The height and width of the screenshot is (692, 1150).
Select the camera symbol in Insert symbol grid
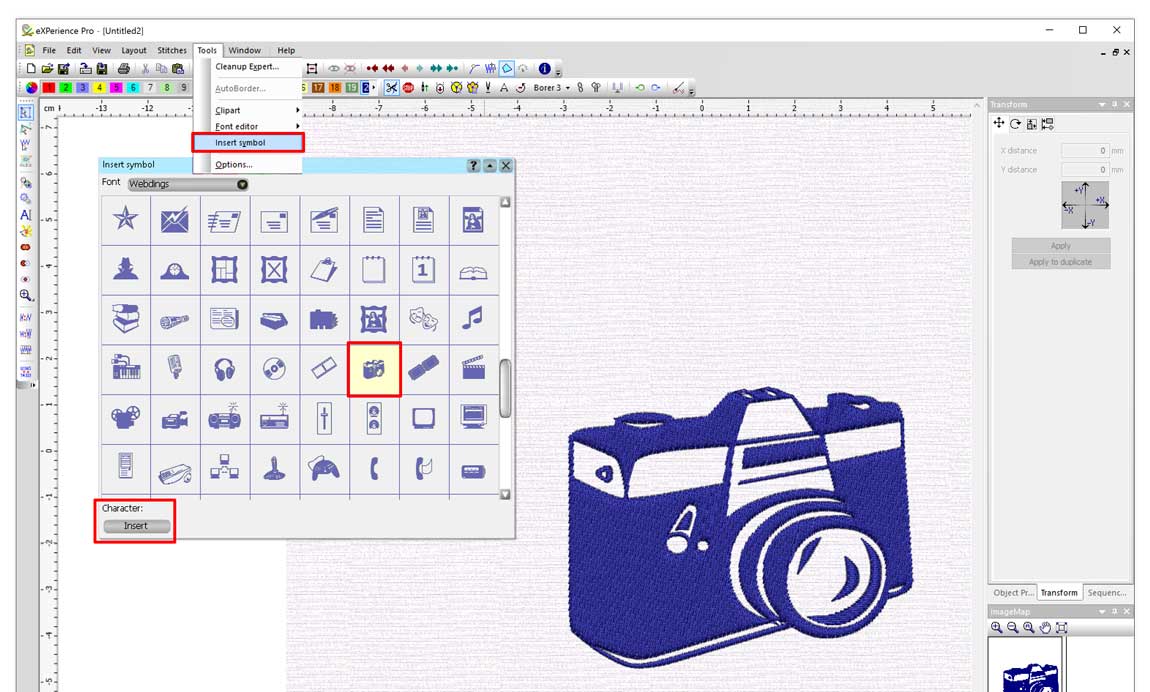(x=374, y=369)
